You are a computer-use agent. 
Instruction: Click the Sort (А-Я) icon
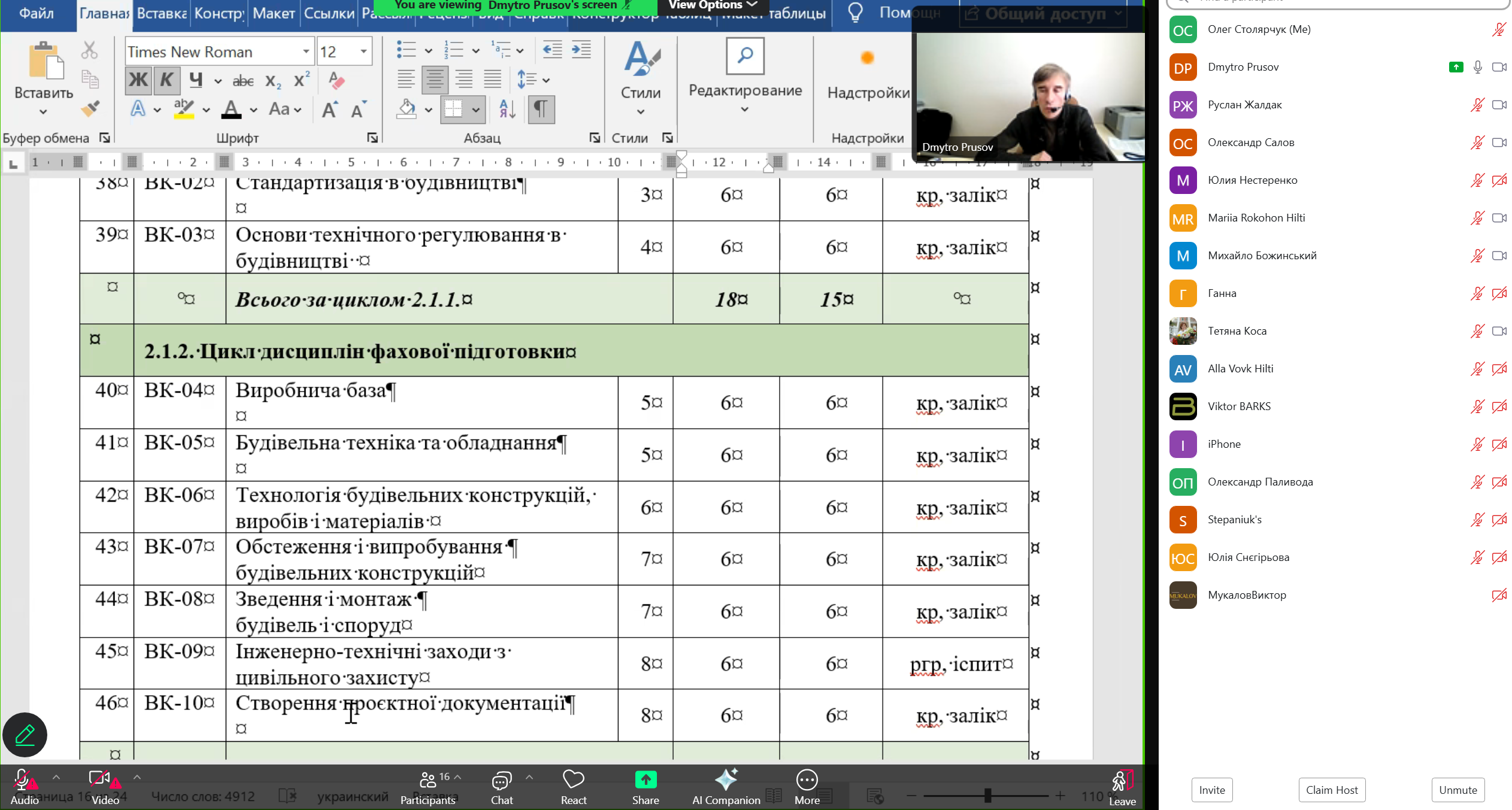pos(508,109)
